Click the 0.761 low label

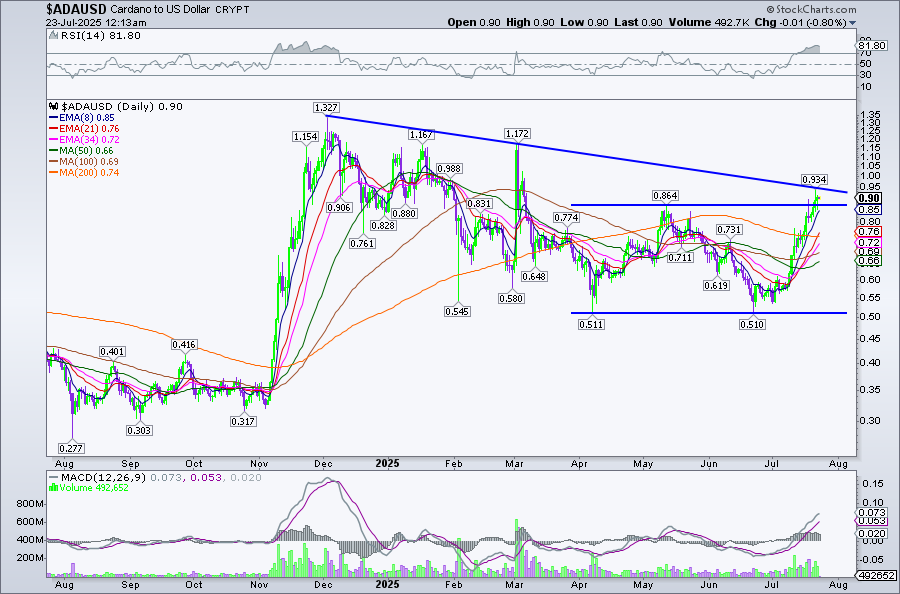(362, 243)
